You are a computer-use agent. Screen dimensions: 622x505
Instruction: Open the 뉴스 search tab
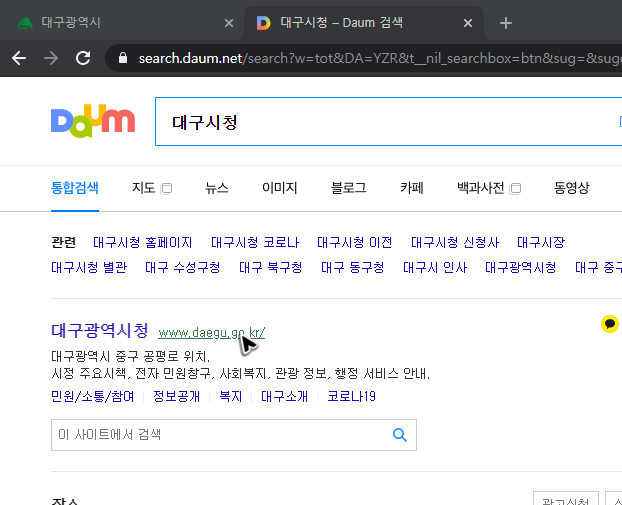pos(217,188)
